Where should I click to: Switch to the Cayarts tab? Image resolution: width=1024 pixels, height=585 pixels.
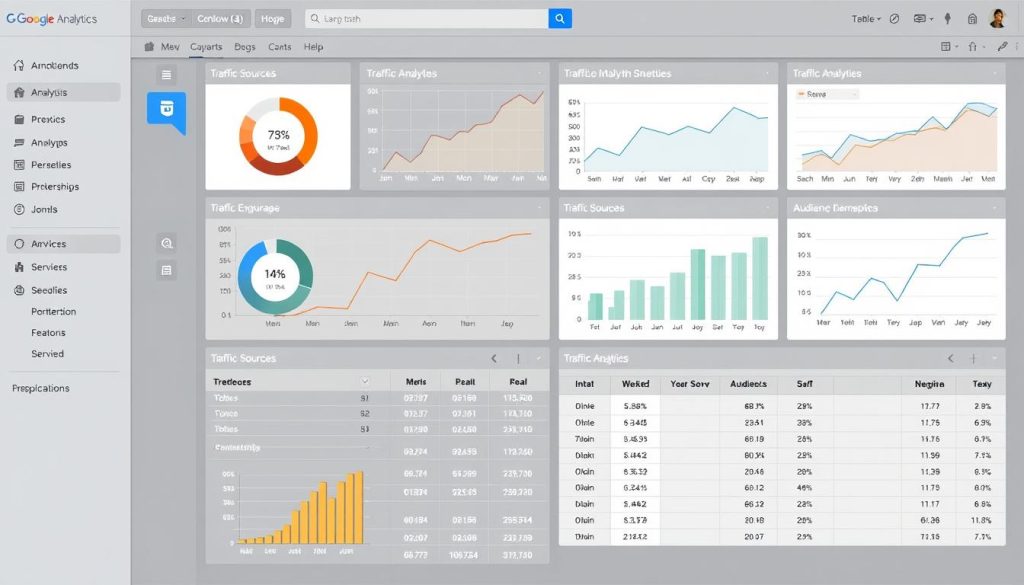point(206,46)
